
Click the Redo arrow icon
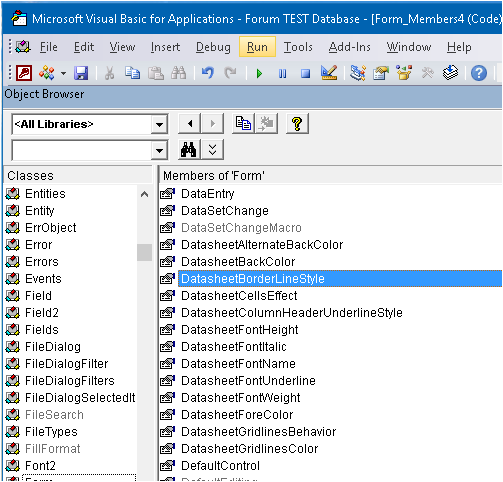click(x=230, y=73)
